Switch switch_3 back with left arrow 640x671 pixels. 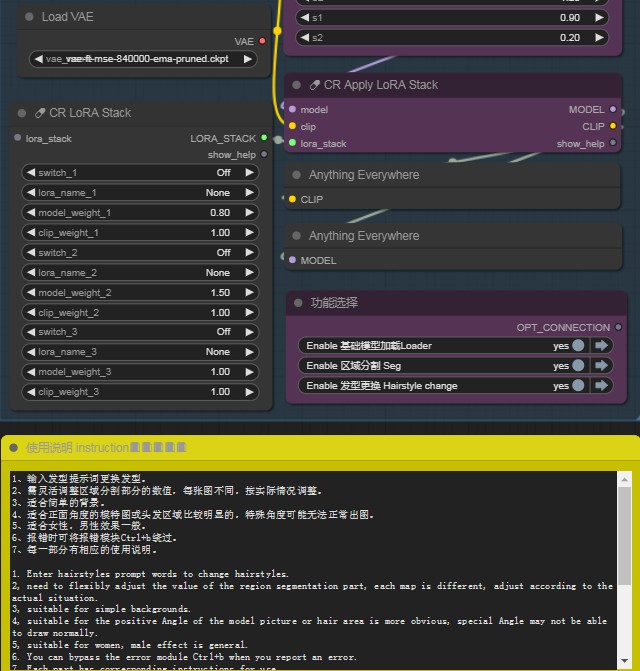point(31,332)
